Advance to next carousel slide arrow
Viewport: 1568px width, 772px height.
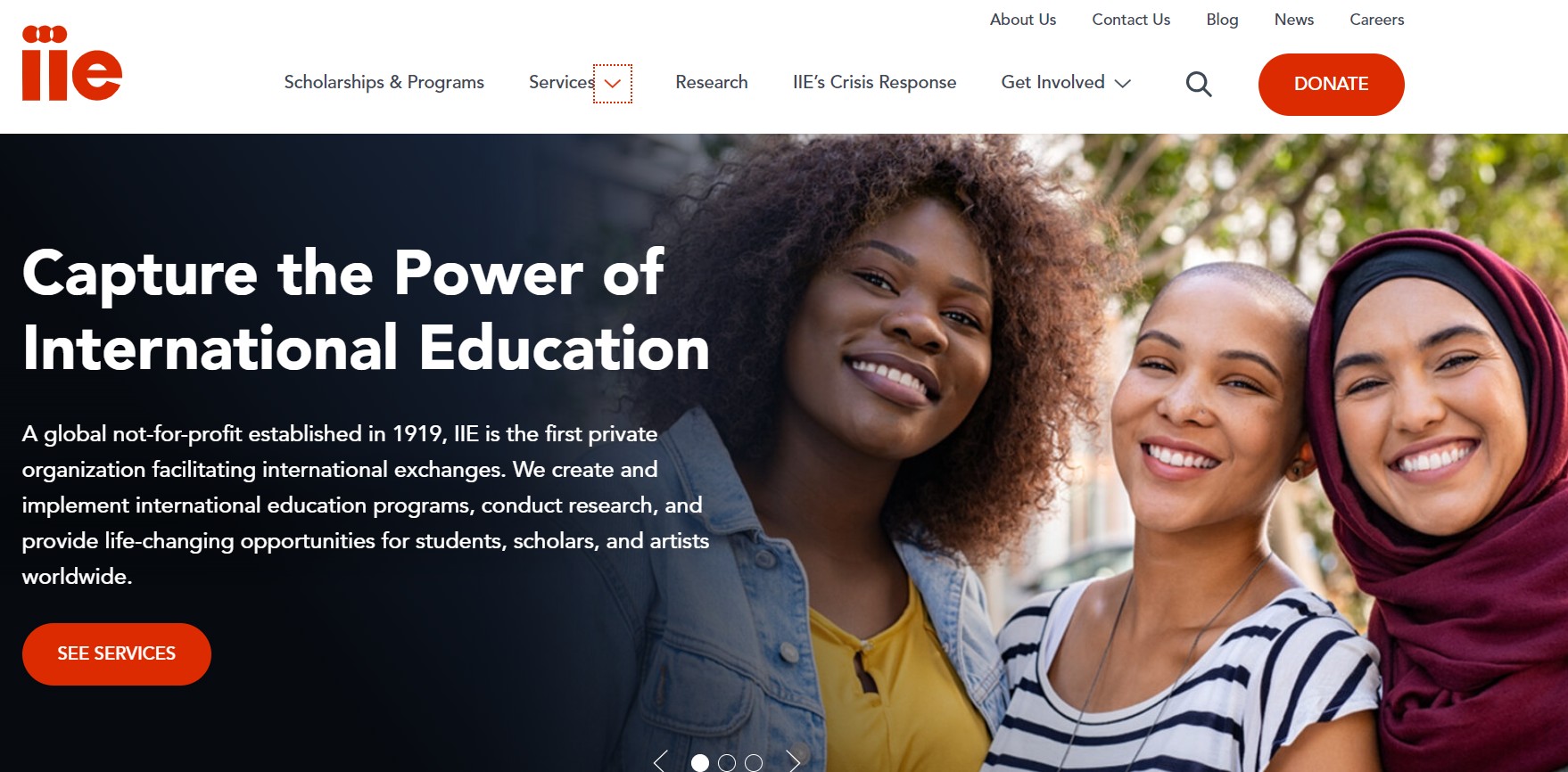coord(793,761)
